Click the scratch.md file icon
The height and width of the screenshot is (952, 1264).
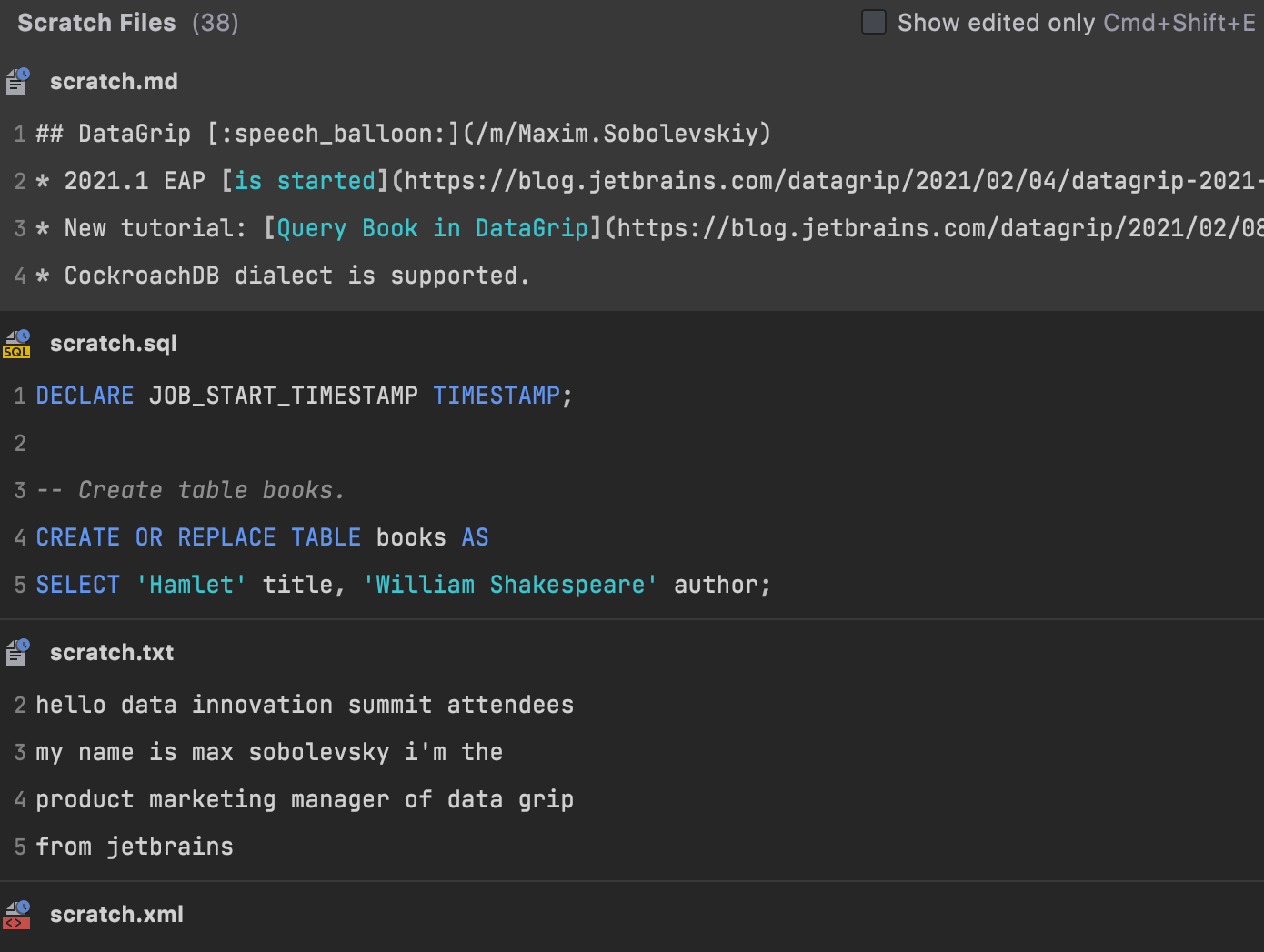[x=17, y=82]
